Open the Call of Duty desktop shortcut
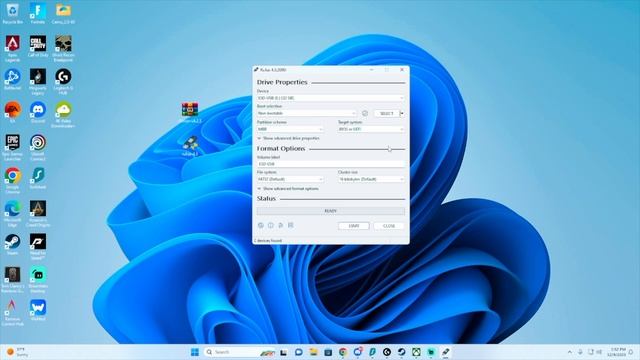640x360 pixels. tap(38, 46)
